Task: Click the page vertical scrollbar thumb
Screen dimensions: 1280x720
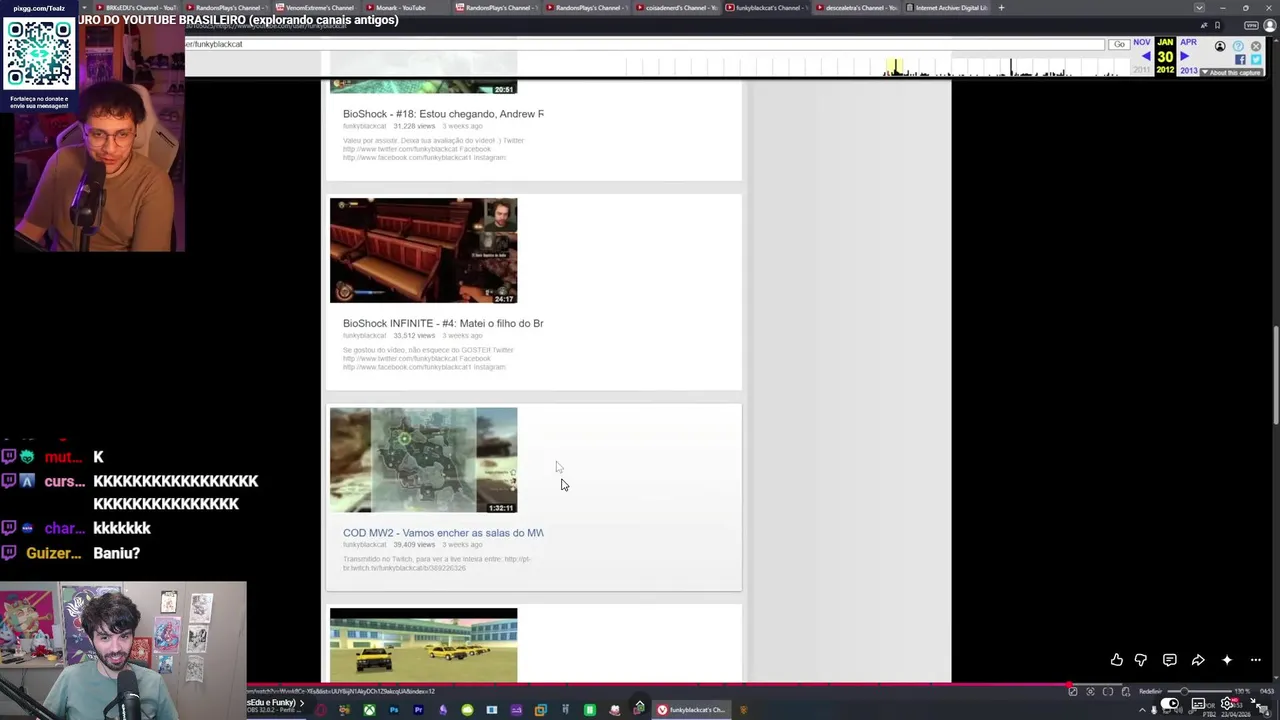Action: (x=1275, y=378)
